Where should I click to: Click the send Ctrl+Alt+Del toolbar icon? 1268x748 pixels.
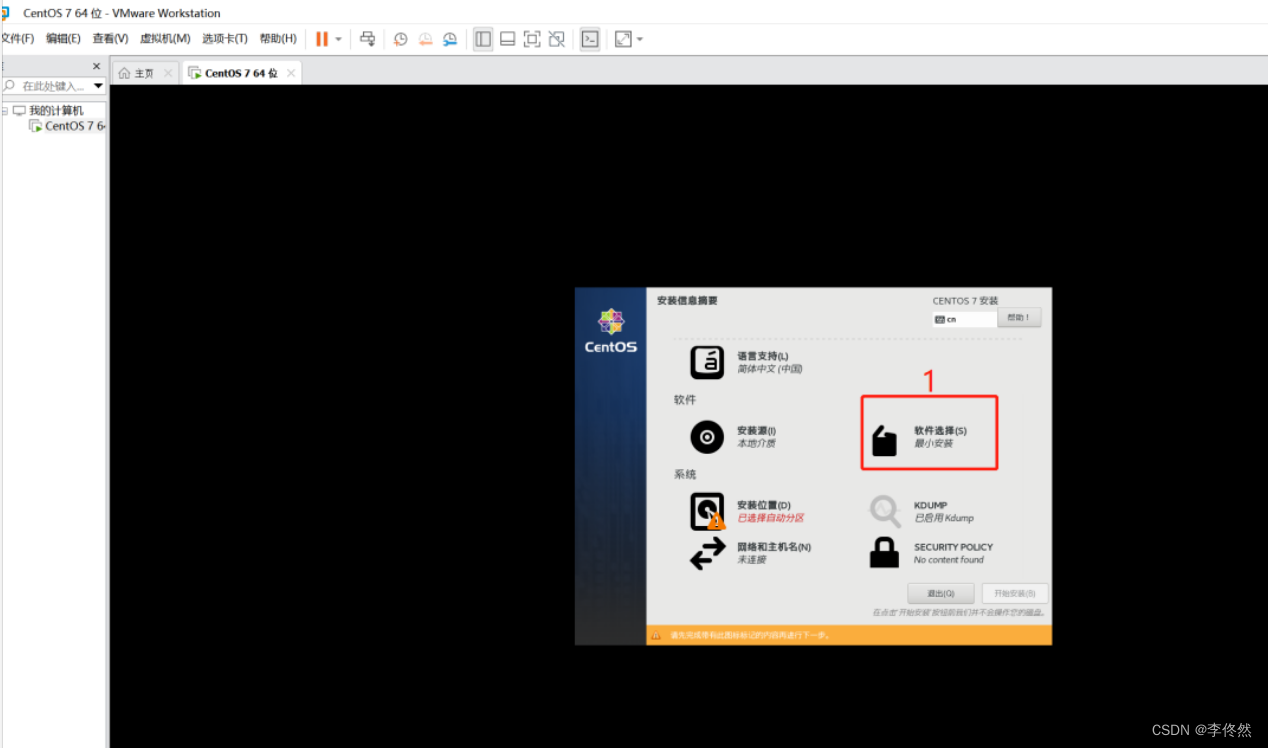pyautogui.click(x=367, y=39)
